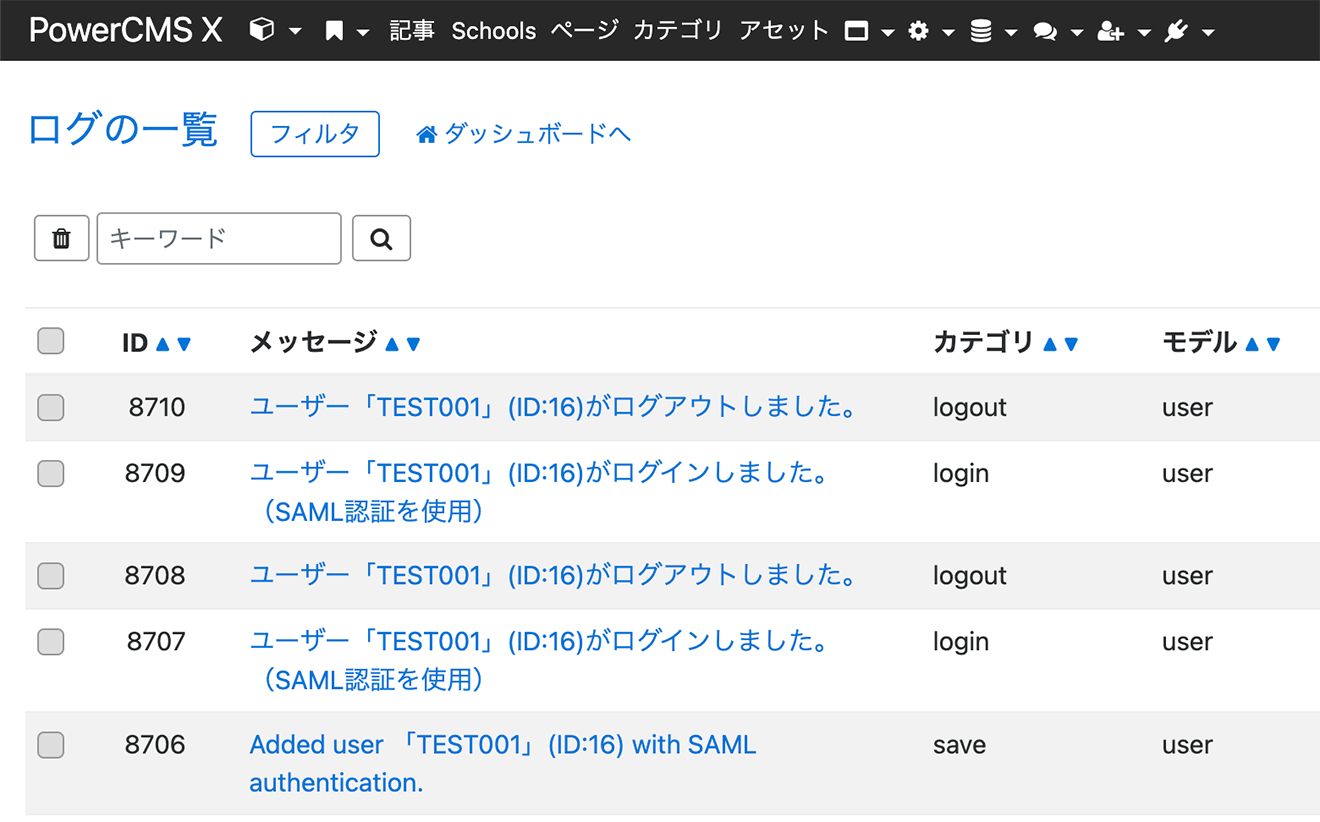Toggle the select-all checkbox in header
The image size is (1320, 822).
tap(51, 342)
